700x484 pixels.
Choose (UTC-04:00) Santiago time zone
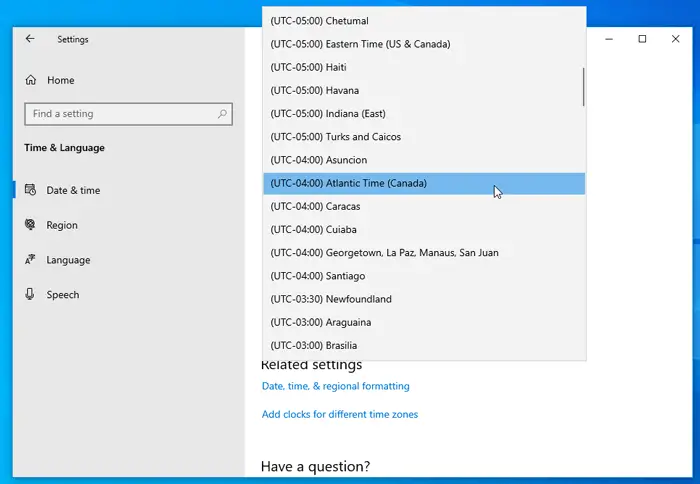[424, 276]
